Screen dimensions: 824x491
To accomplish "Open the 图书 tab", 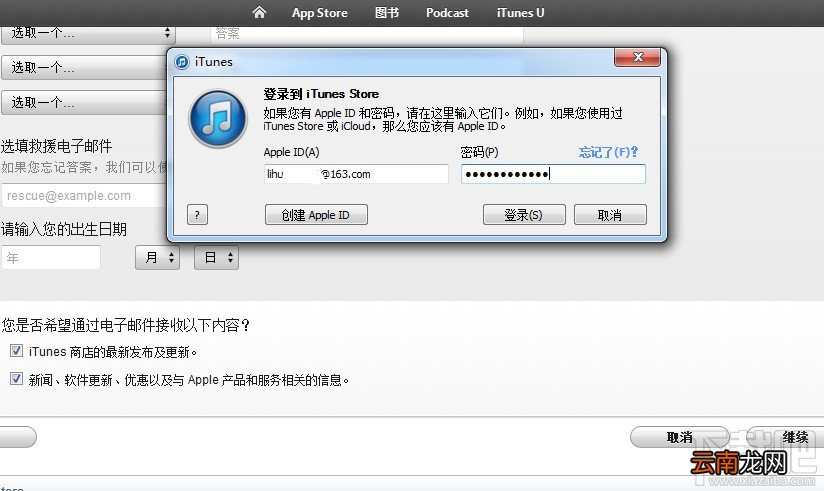I will (x=386, y=13).
